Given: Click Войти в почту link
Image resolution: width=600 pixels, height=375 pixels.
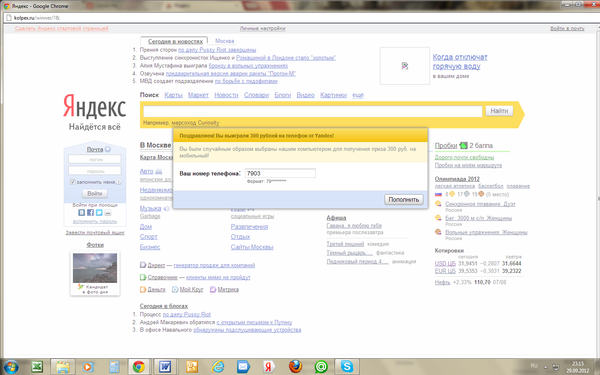Looking at the screenshot, I should 567,28.
